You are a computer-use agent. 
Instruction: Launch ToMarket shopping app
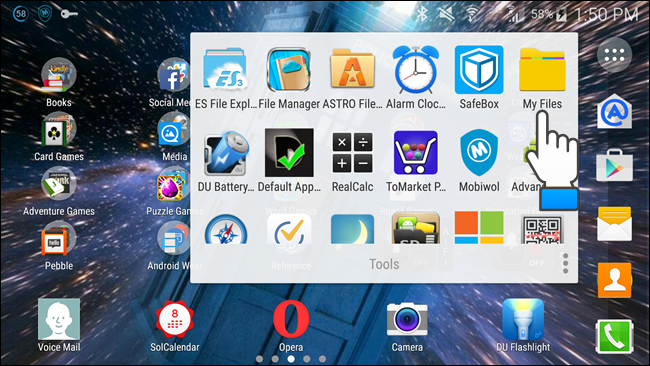pyautogui.click(x=416, y=153)
